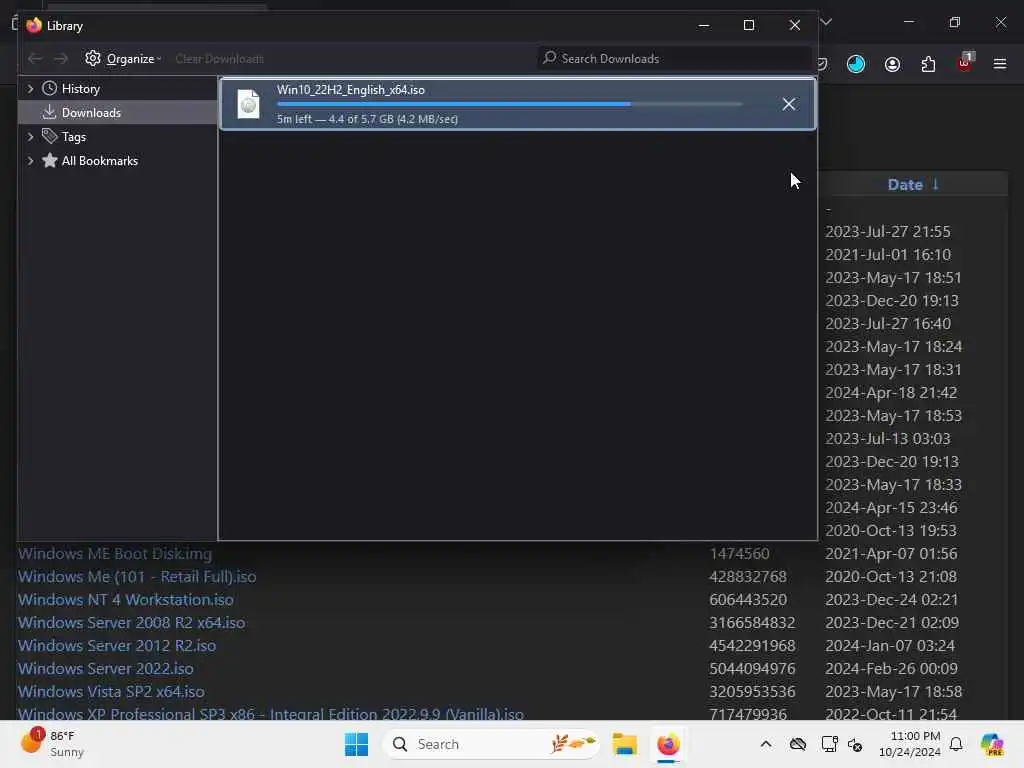1024x768 pixels.
Task: Open the Organize gear menu
Action: pyautogui.click(x=123, y=59)
